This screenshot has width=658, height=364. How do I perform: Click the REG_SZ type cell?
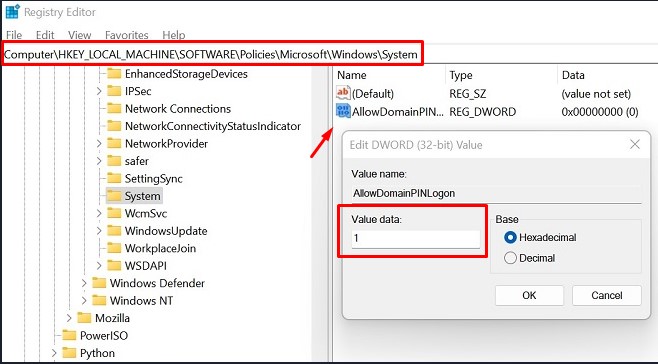(x=467, y=94)
